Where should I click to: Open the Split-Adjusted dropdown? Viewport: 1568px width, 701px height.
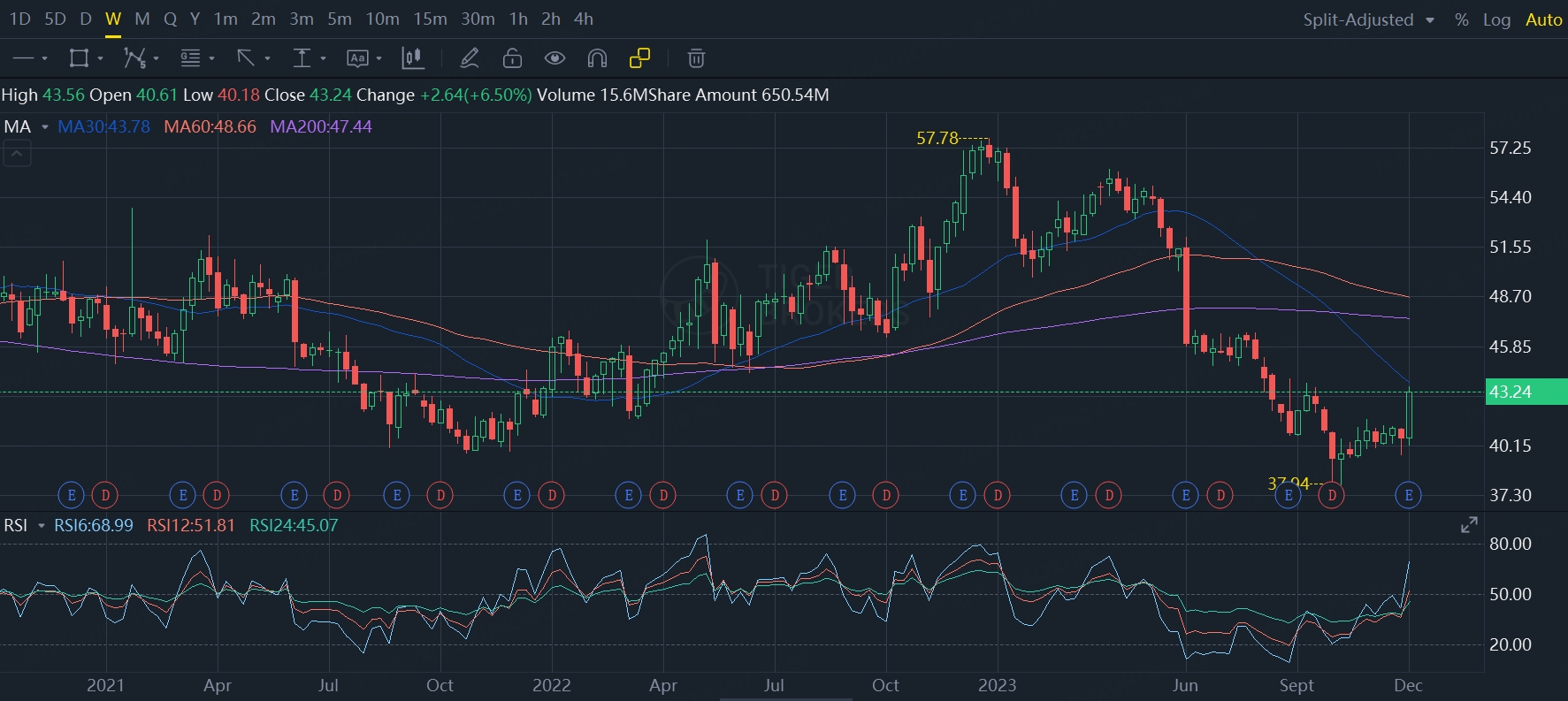pos(1367,19)
